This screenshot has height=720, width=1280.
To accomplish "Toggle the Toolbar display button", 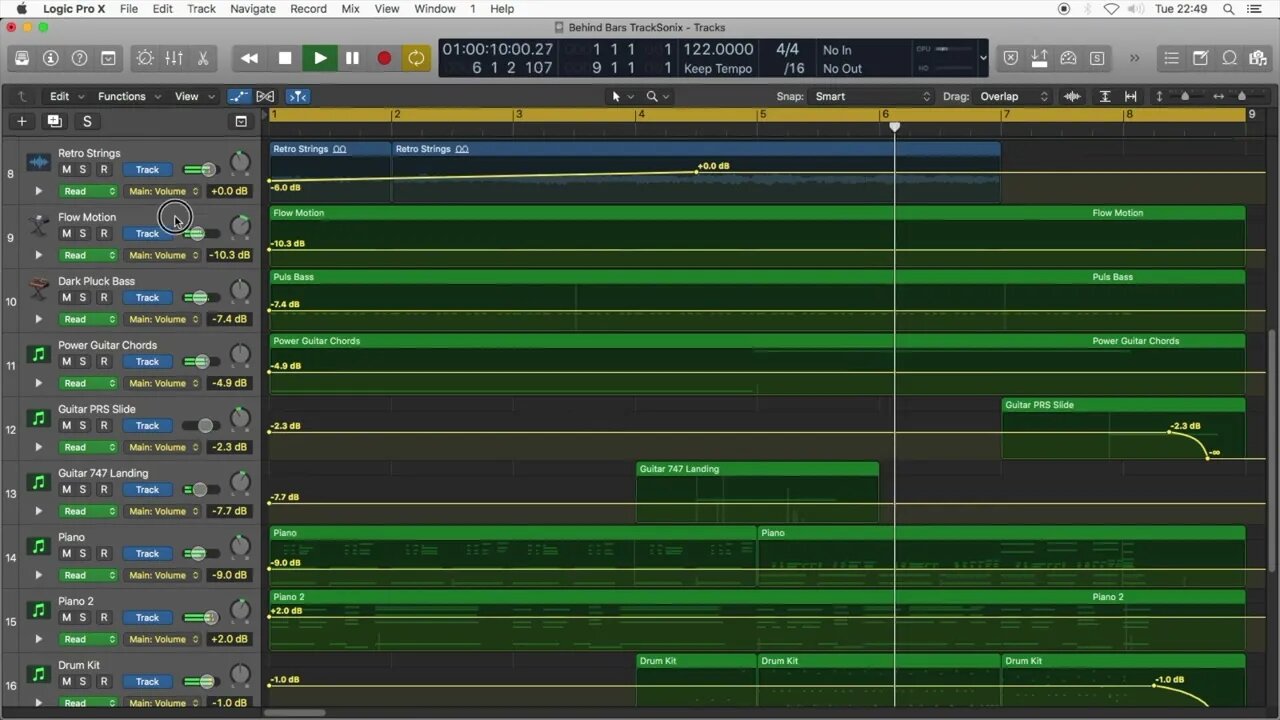I will (x=109, y=58).
